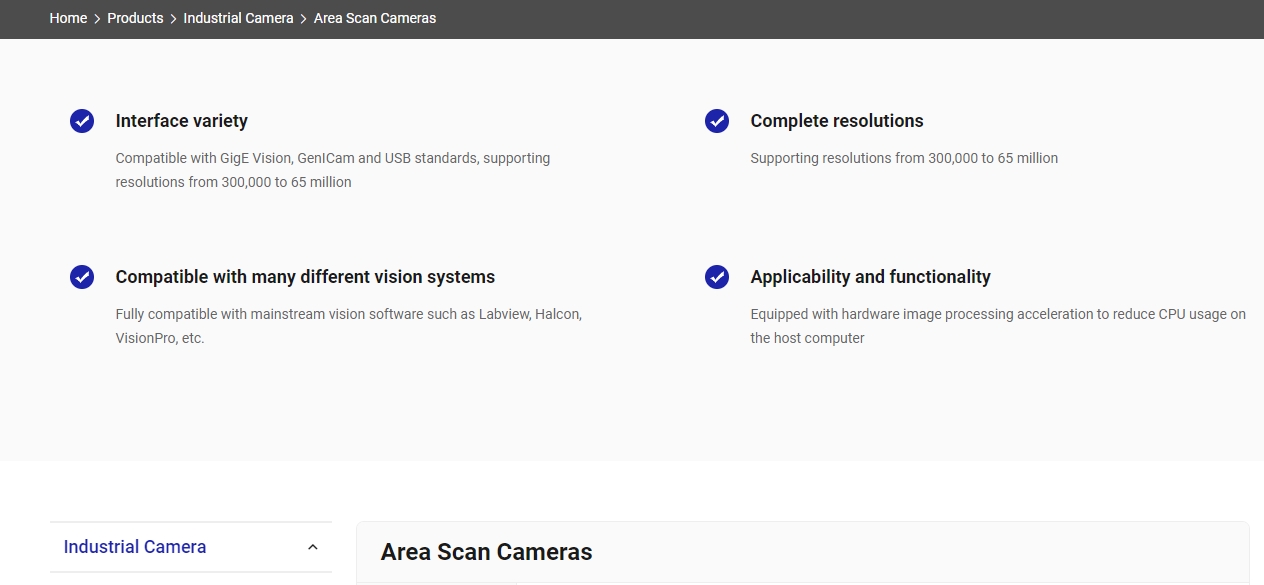Click the arrow separator after Home breadcrumb
Screen dimensions: 1264x585
pyautogui.click(x=97, y=19)
